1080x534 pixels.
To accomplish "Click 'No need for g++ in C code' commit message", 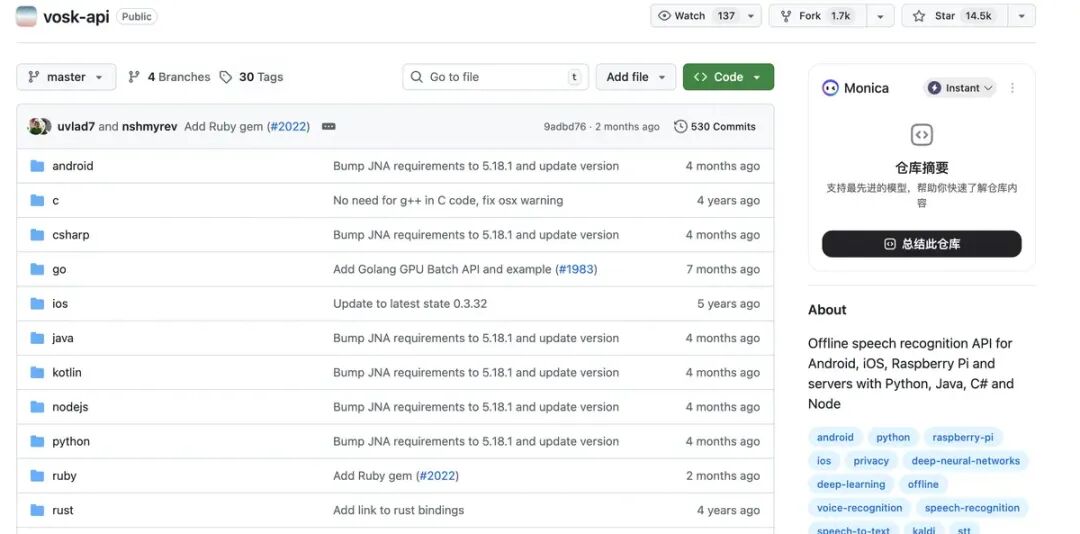I will [448, 201].
